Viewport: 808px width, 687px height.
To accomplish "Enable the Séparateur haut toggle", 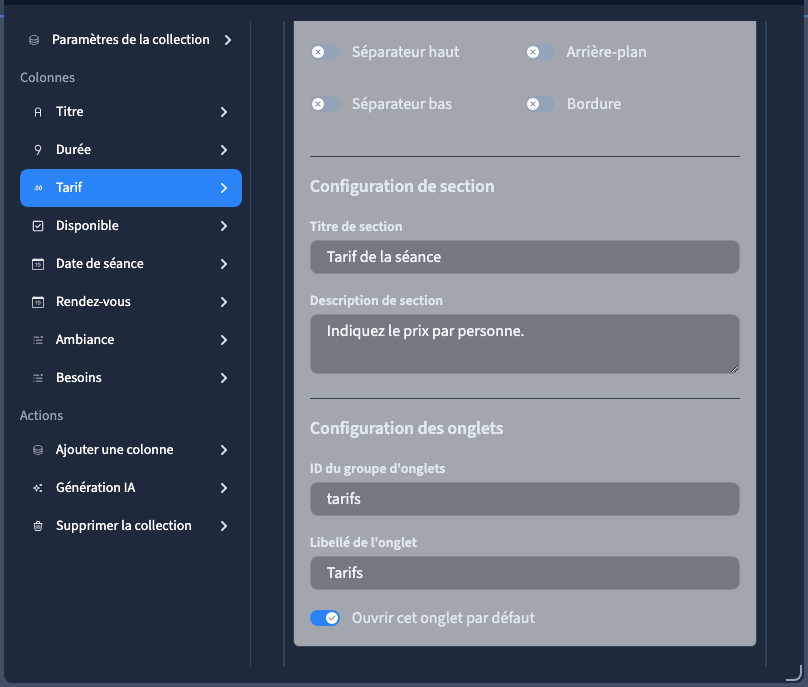I will point(325,52).
